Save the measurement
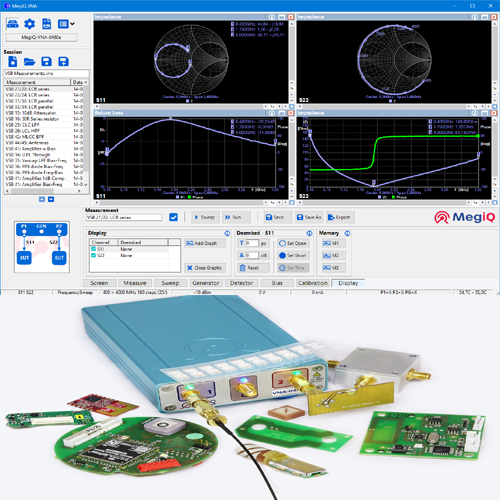This screenshot has width=500, height=500. [278, 217]
